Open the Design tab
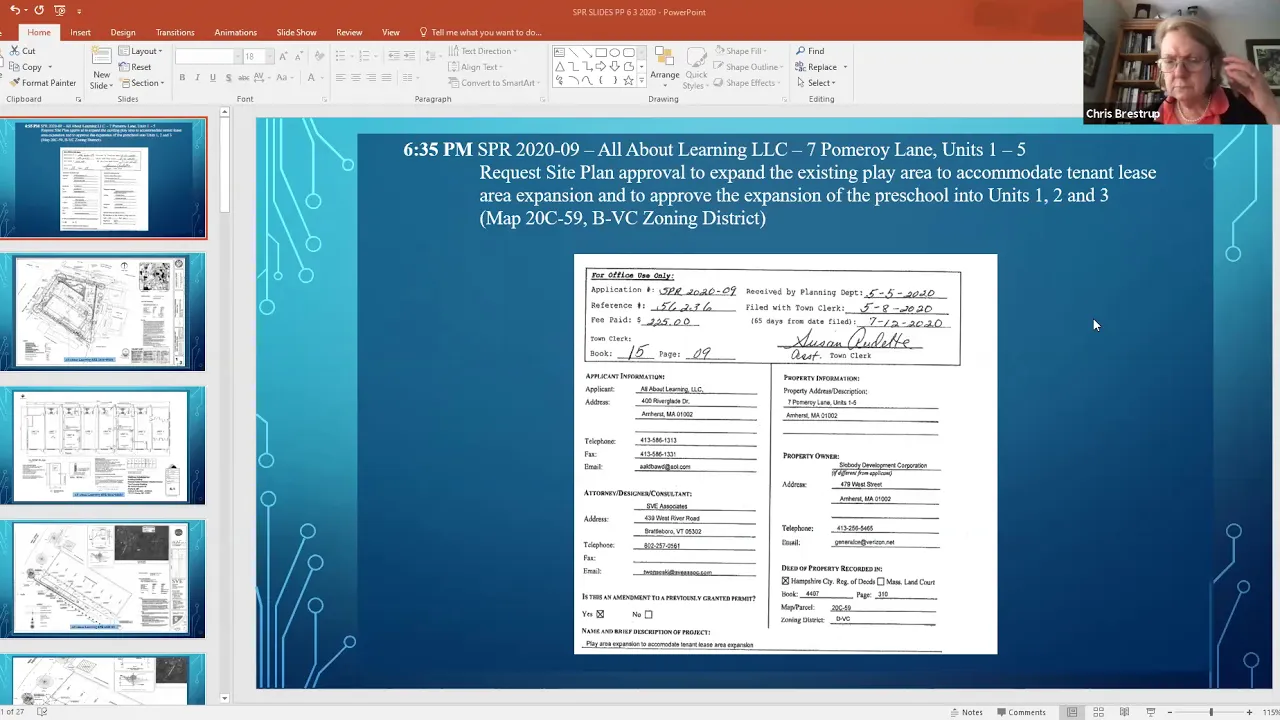The image size is (1280, 720). 123,32
